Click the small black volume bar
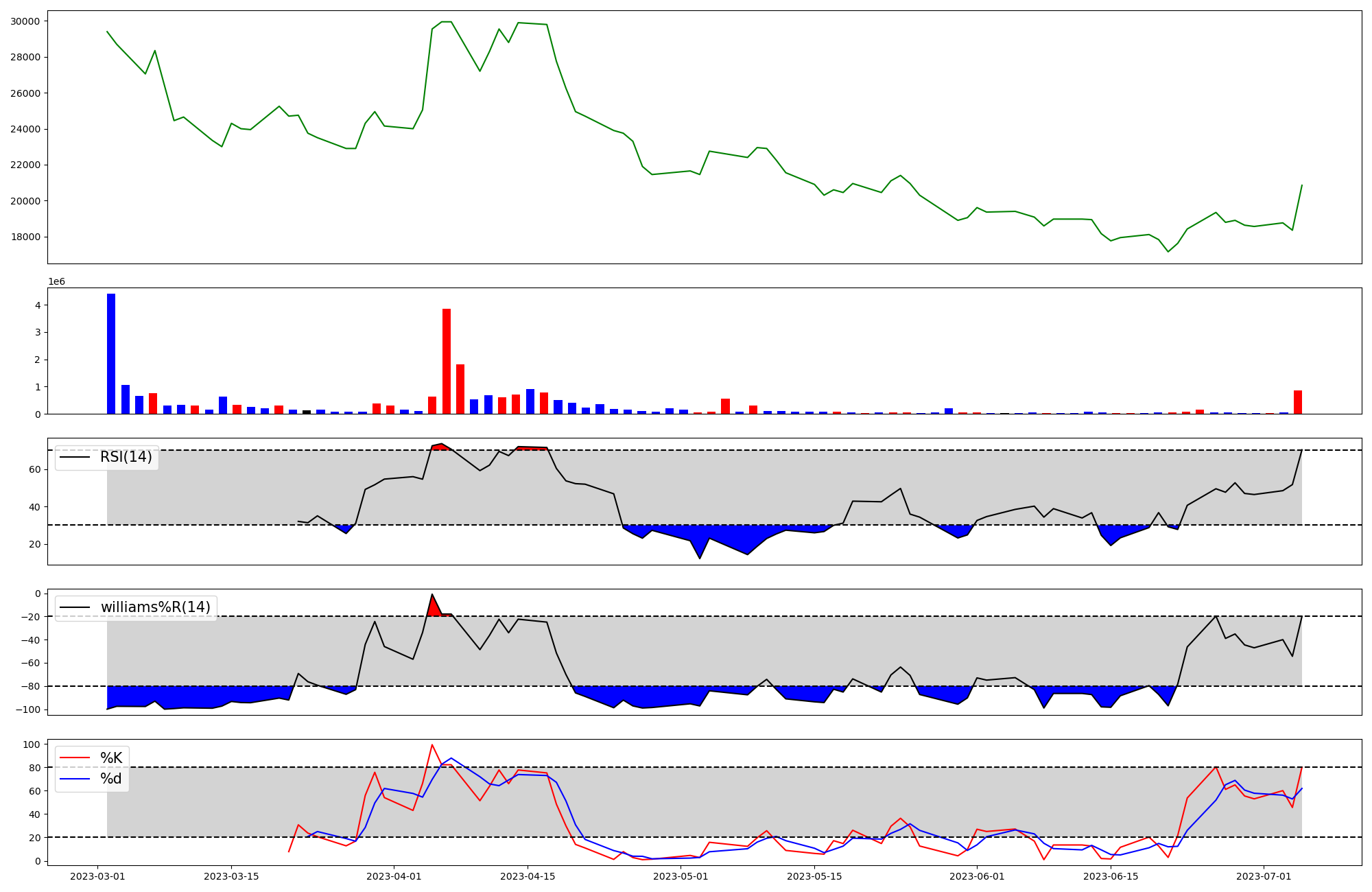Screen dimensions: 1372x892 click(x=307, y=412)
